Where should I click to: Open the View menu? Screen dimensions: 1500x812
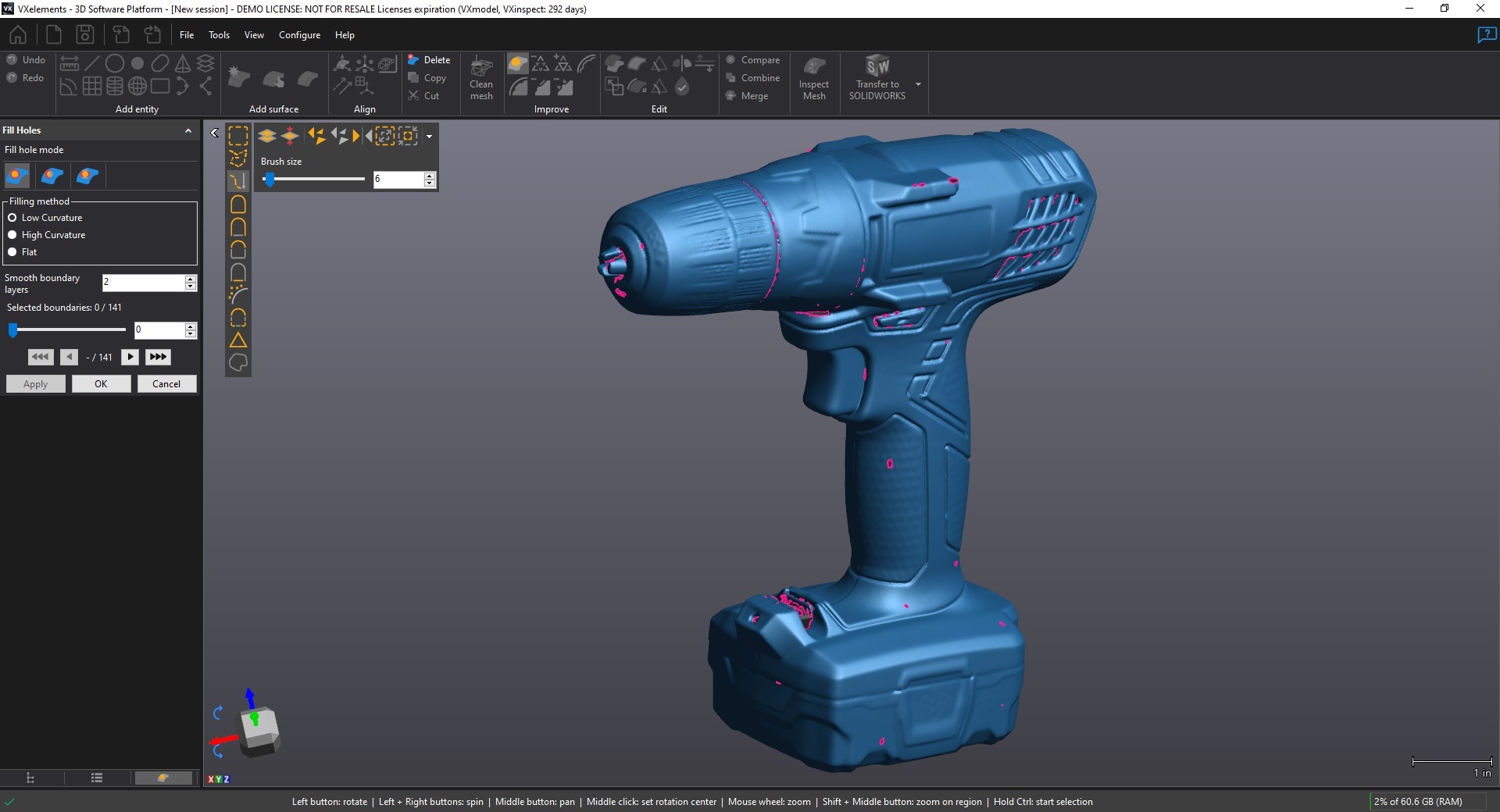coord(254,35)
